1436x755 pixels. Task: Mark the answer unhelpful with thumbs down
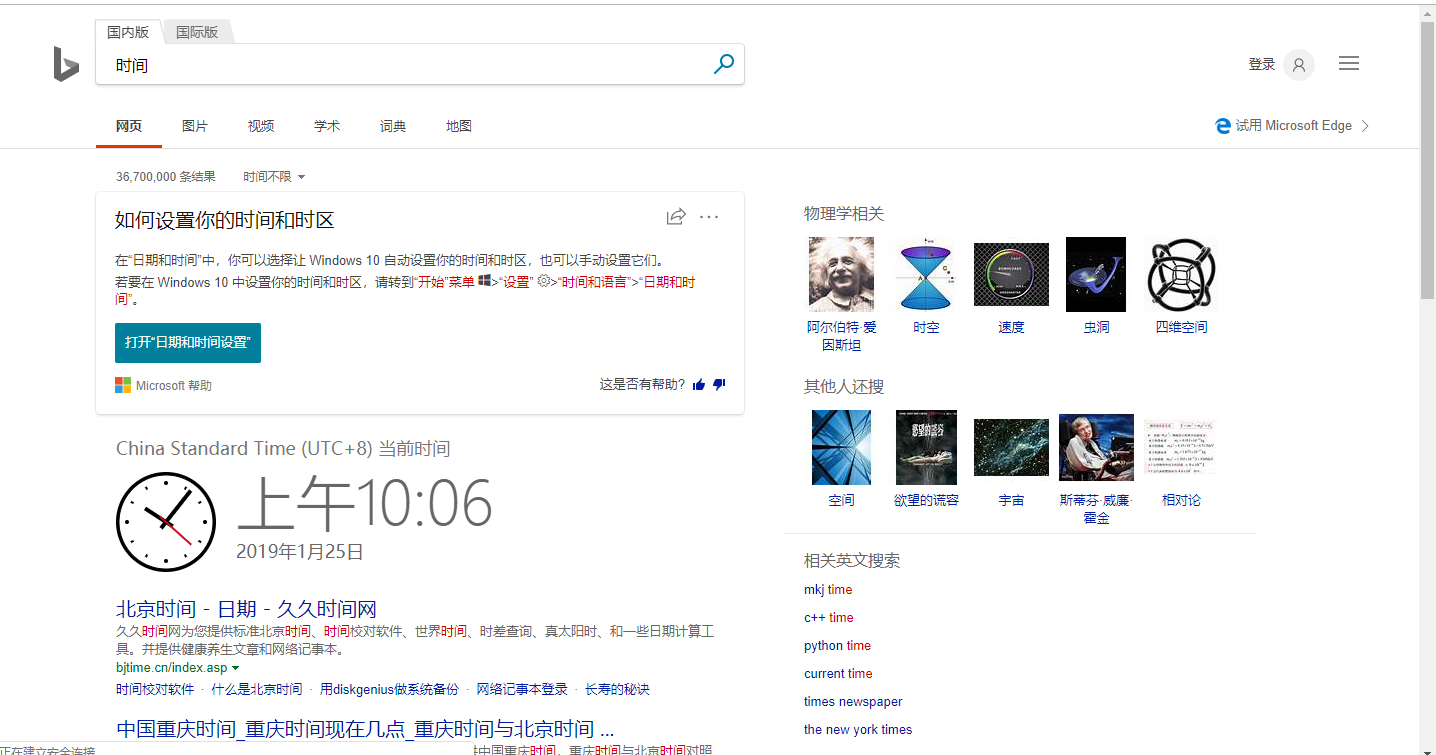pos(718,384)
